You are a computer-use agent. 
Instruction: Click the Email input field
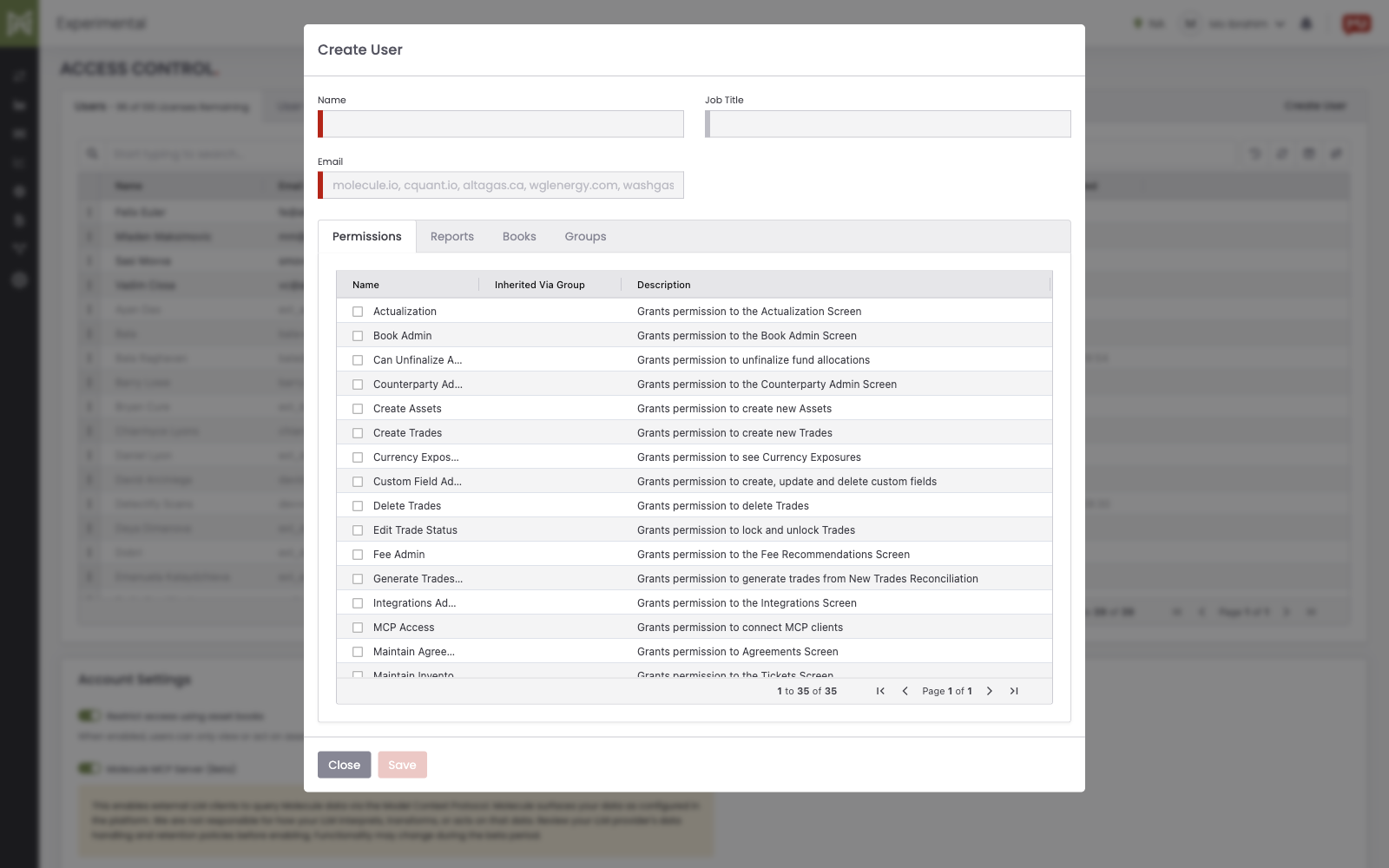tap(501, 185)
